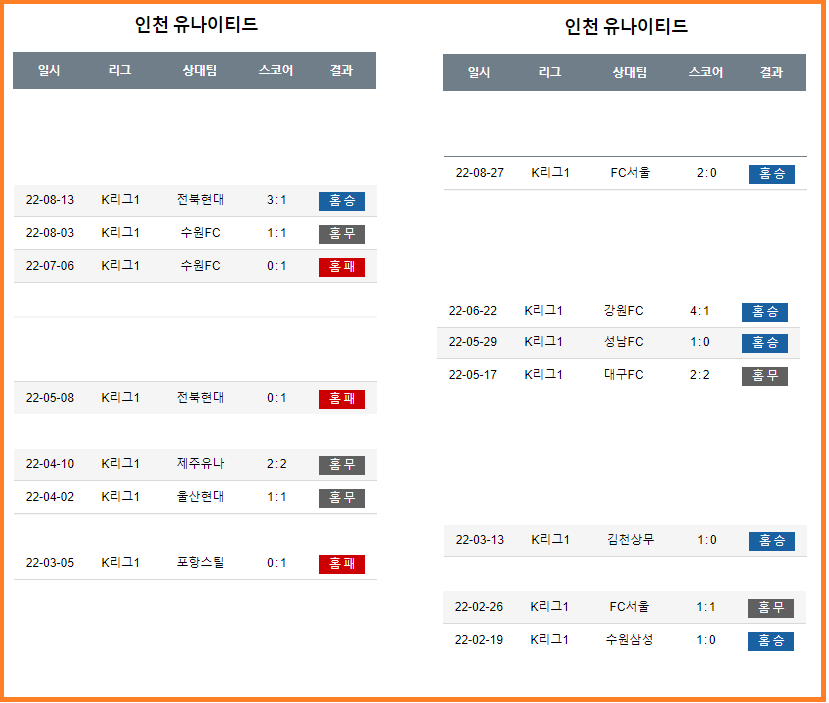The width and height of the screenshot is (829, 703).
Task: Click 스코어 column header in left table
Action: (276, 71)
